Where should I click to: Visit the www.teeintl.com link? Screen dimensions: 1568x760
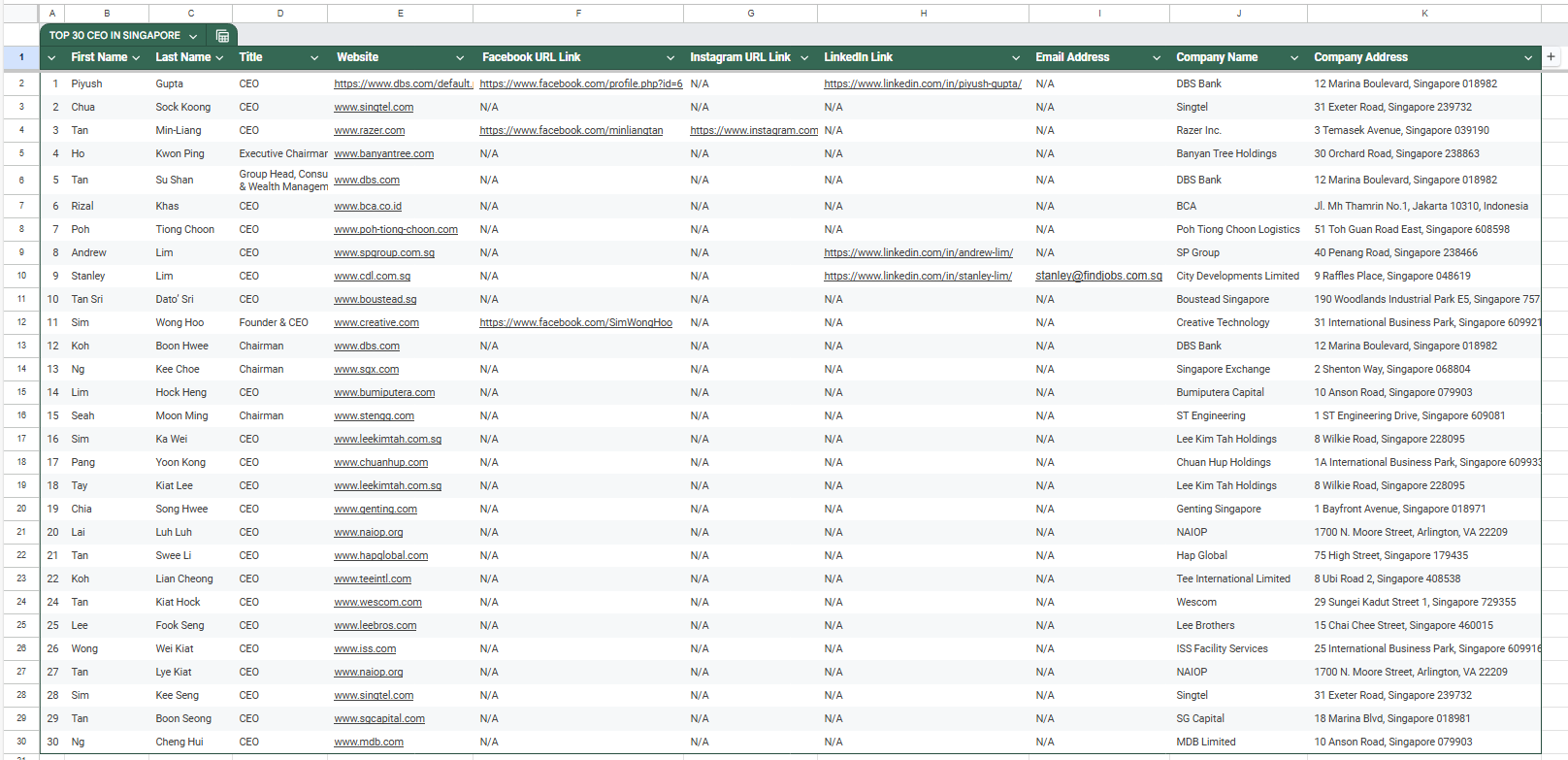[373, 579]
